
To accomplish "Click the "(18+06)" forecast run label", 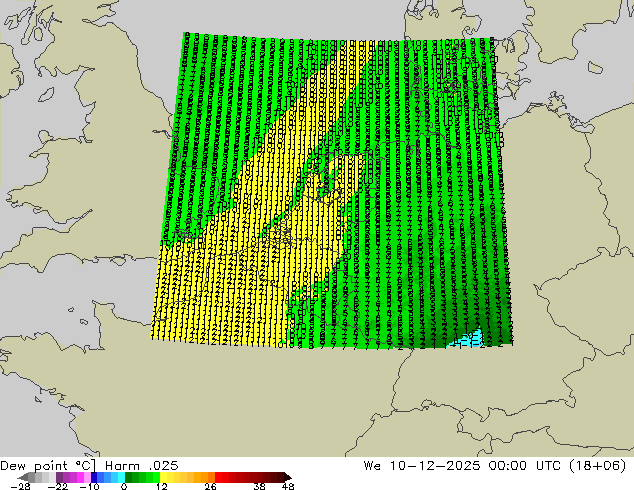I will pyautogui.click(x=603, y=465).
